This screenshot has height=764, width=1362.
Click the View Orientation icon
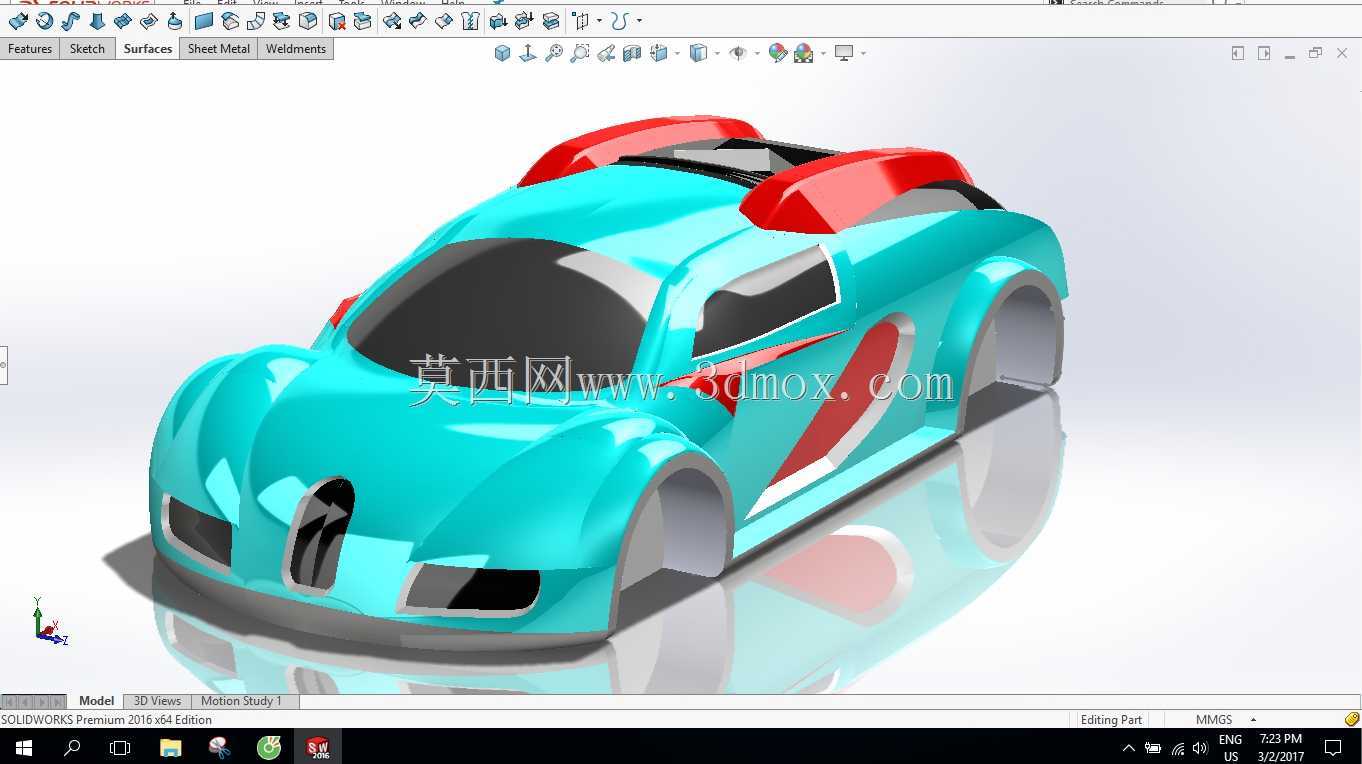point(658,53)
